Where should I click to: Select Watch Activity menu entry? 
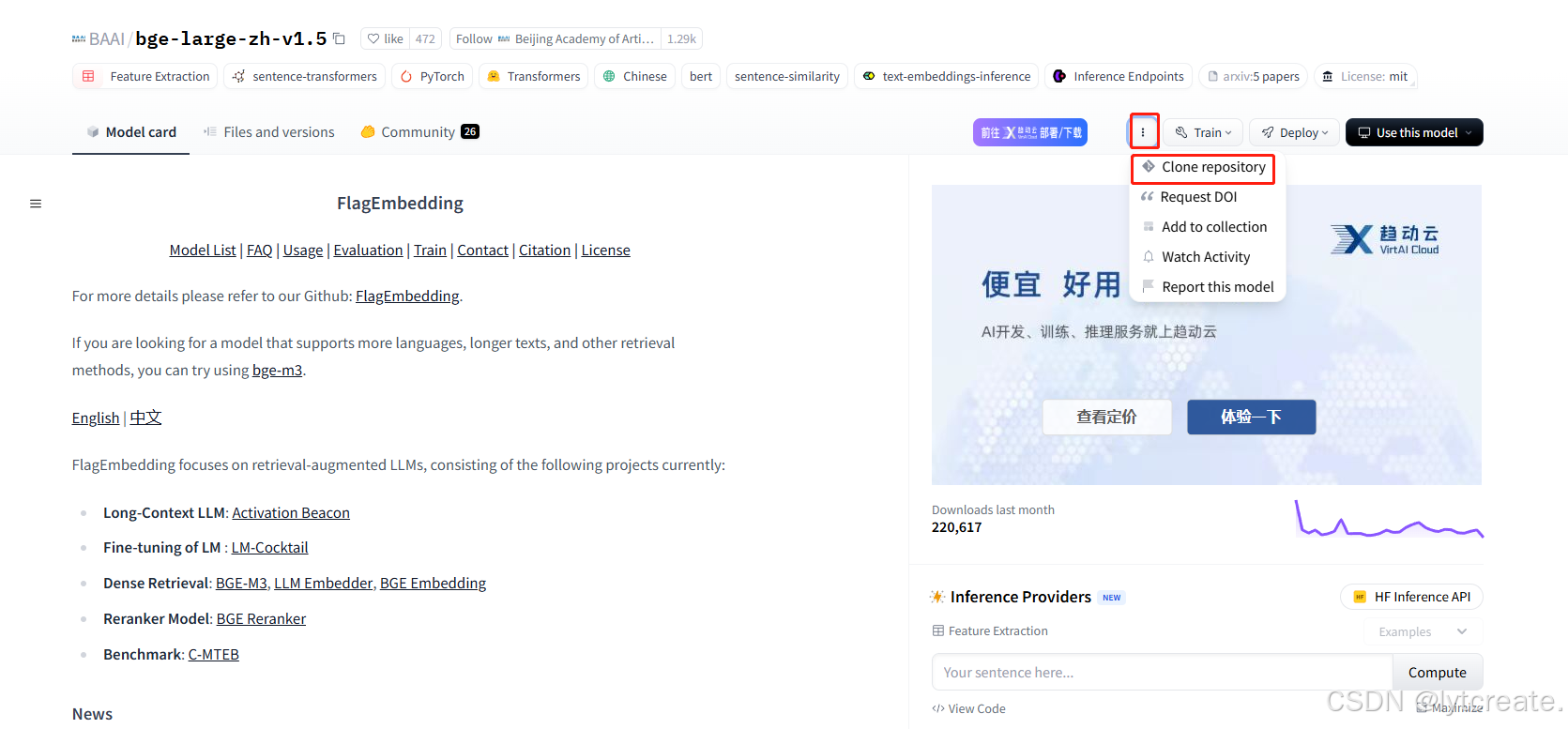coord(1205,257)
